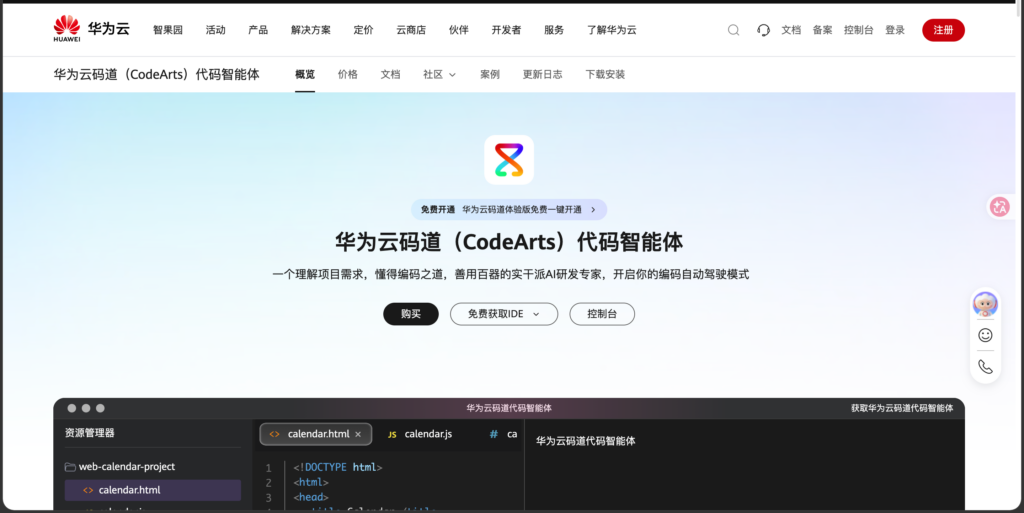Screen dimensions: 1024x513
Task: Click the Huawei Cloud logo
Action: (x=91, y=29)
